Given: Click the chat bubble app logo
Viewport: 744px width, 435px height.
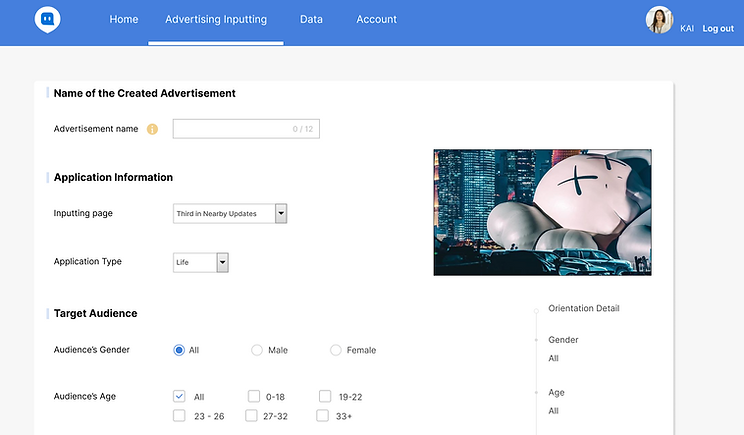Looking at the screenshot, I should click(47, 20).
